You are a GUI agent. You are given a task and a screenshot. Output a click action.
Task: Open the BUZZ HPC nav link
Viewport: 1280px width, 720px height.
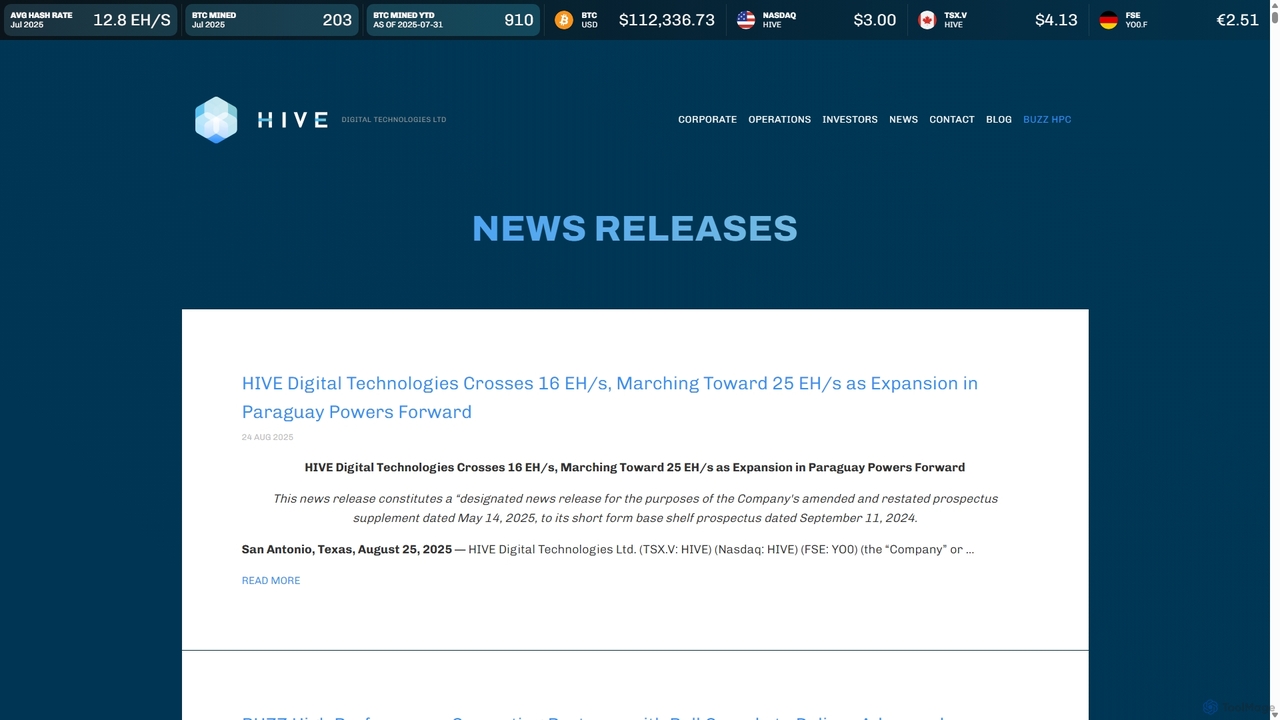1047,119
